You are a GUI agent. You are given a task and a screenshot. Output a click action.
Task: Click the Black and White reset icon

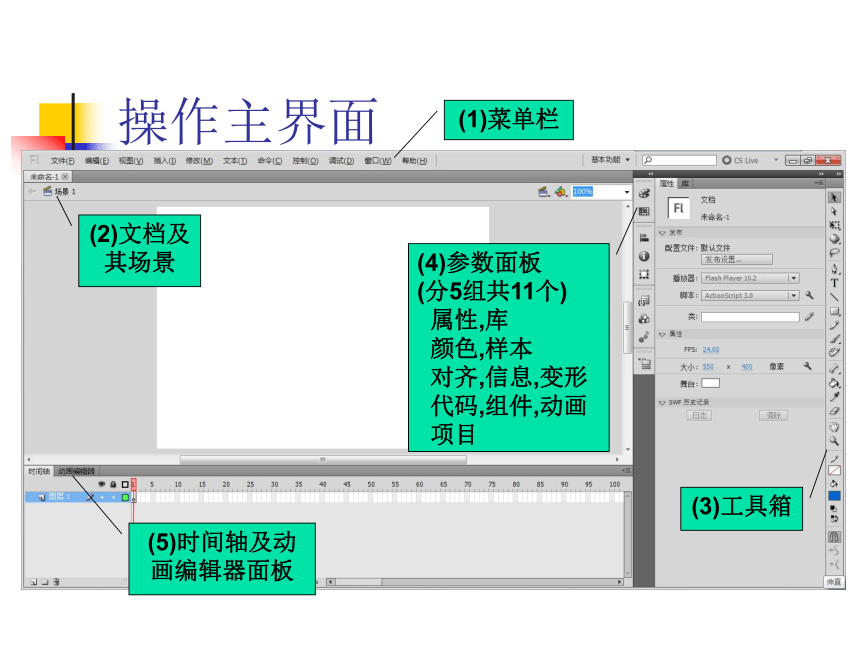tap(834, 509)
